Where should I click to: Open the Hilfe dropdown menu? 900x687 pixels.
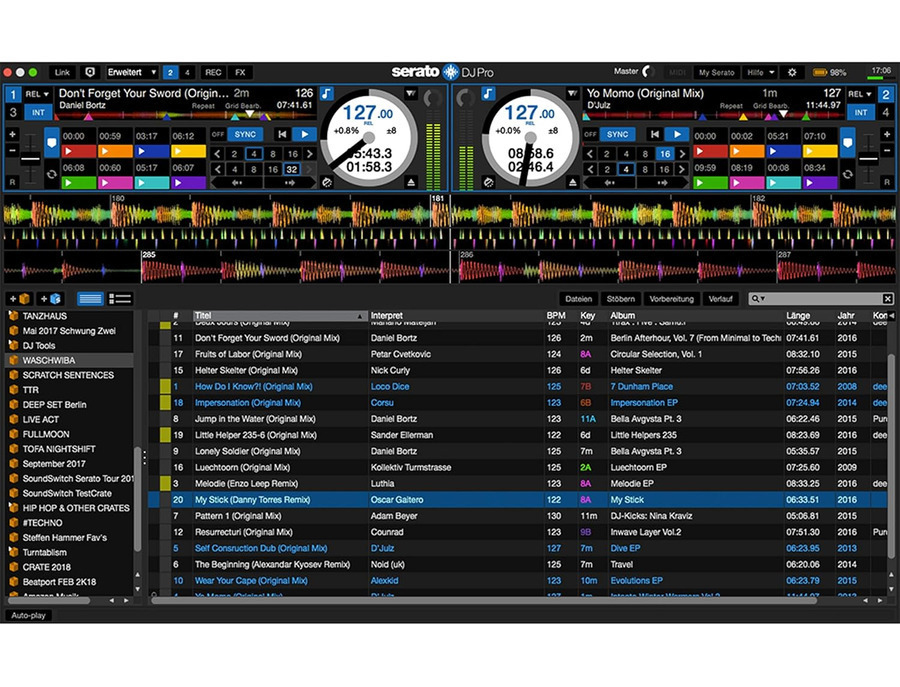click(x=757, y=72)
